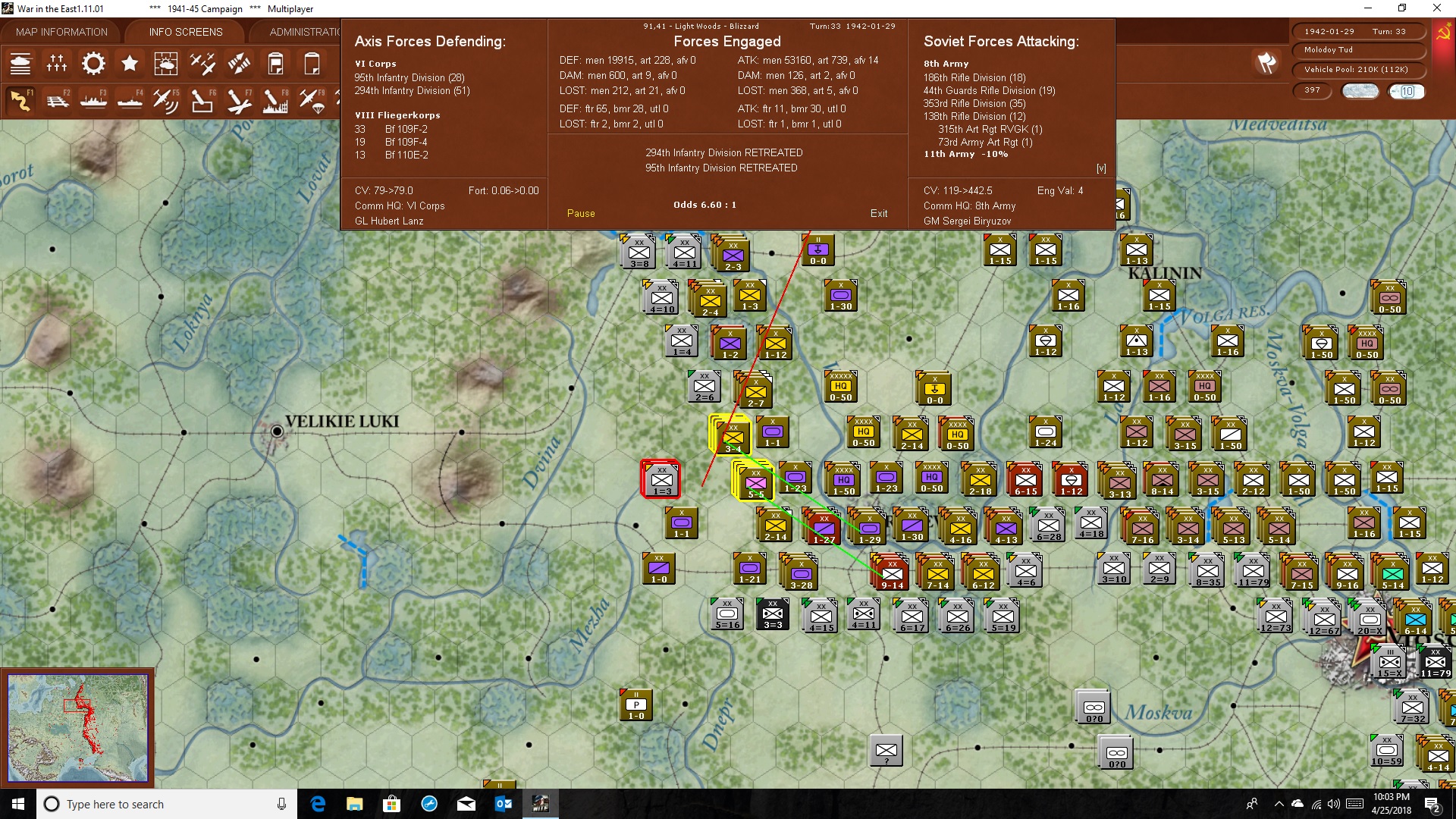Click the end turn flags icon
The width and height of the screenshot is (1456, 819).
tap(1266, 63)
